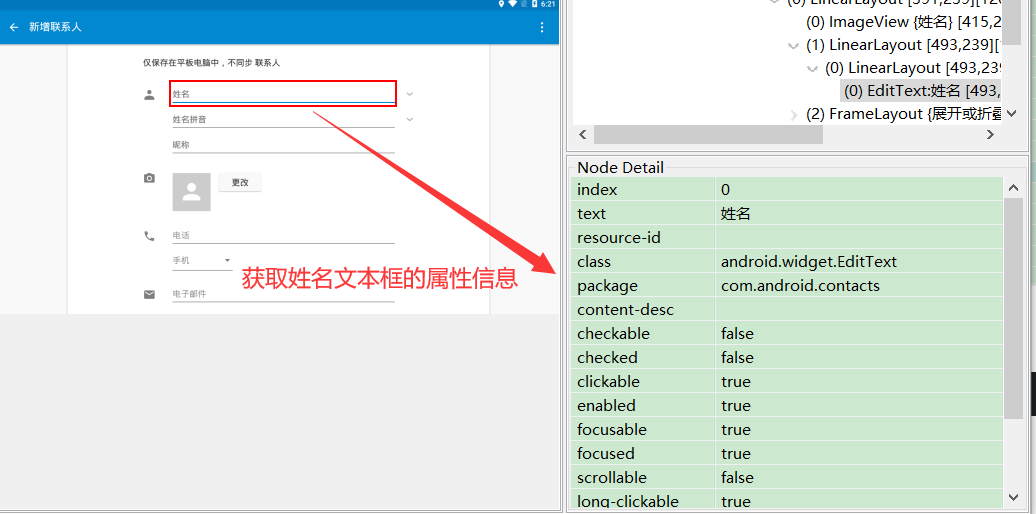Click tree horizontal scrollbar right arrow
Screen dimensions: 1036x514
[x=990, y=134]
